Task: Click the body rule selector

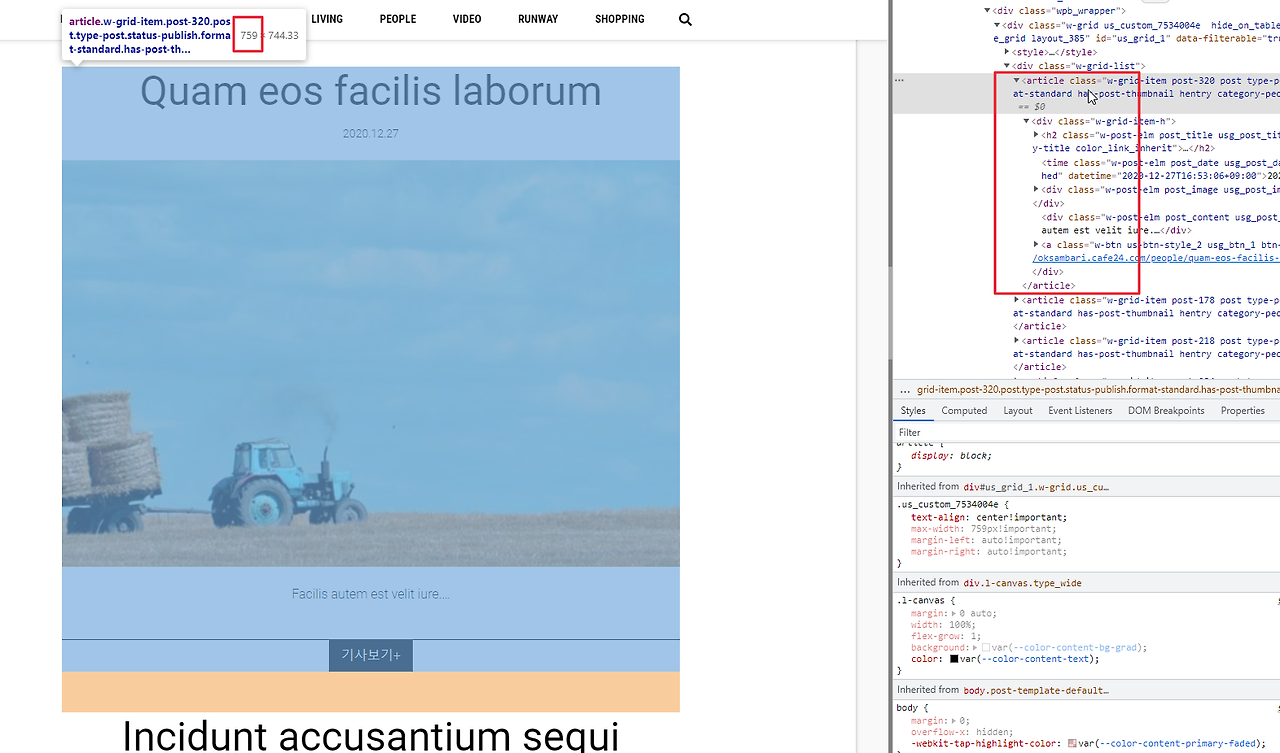Action: pos(907,708)
